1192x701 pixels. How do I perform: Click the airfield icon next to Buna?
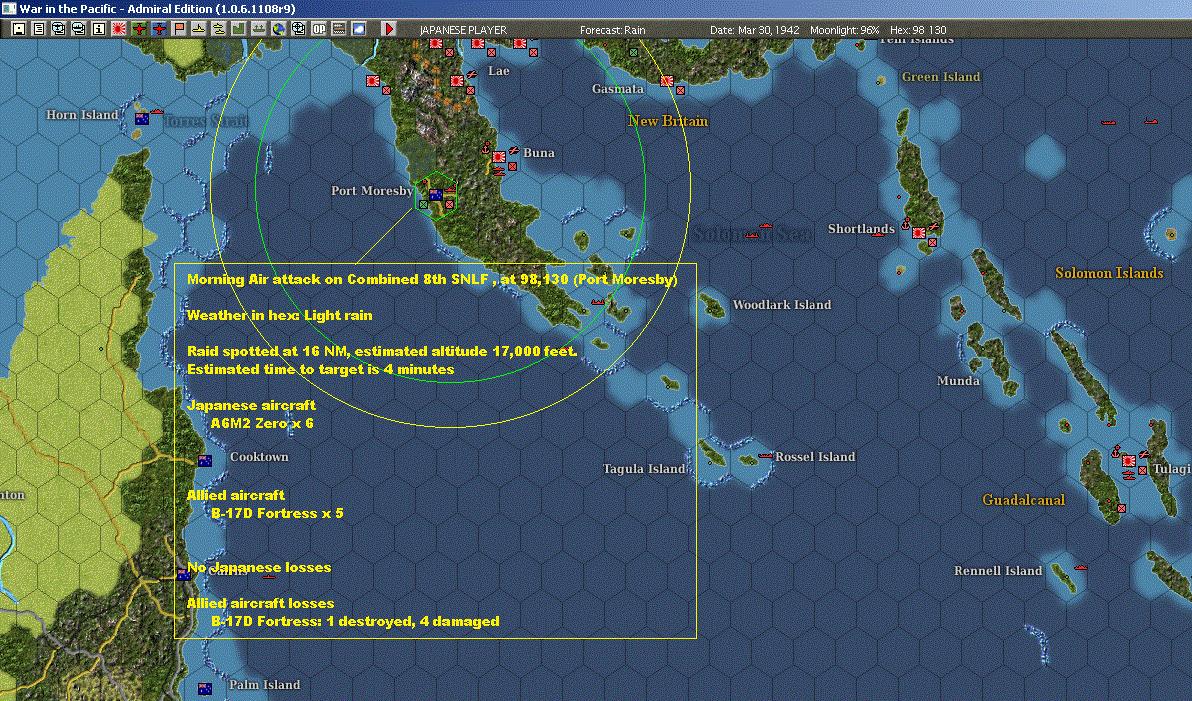coord(513,151)
